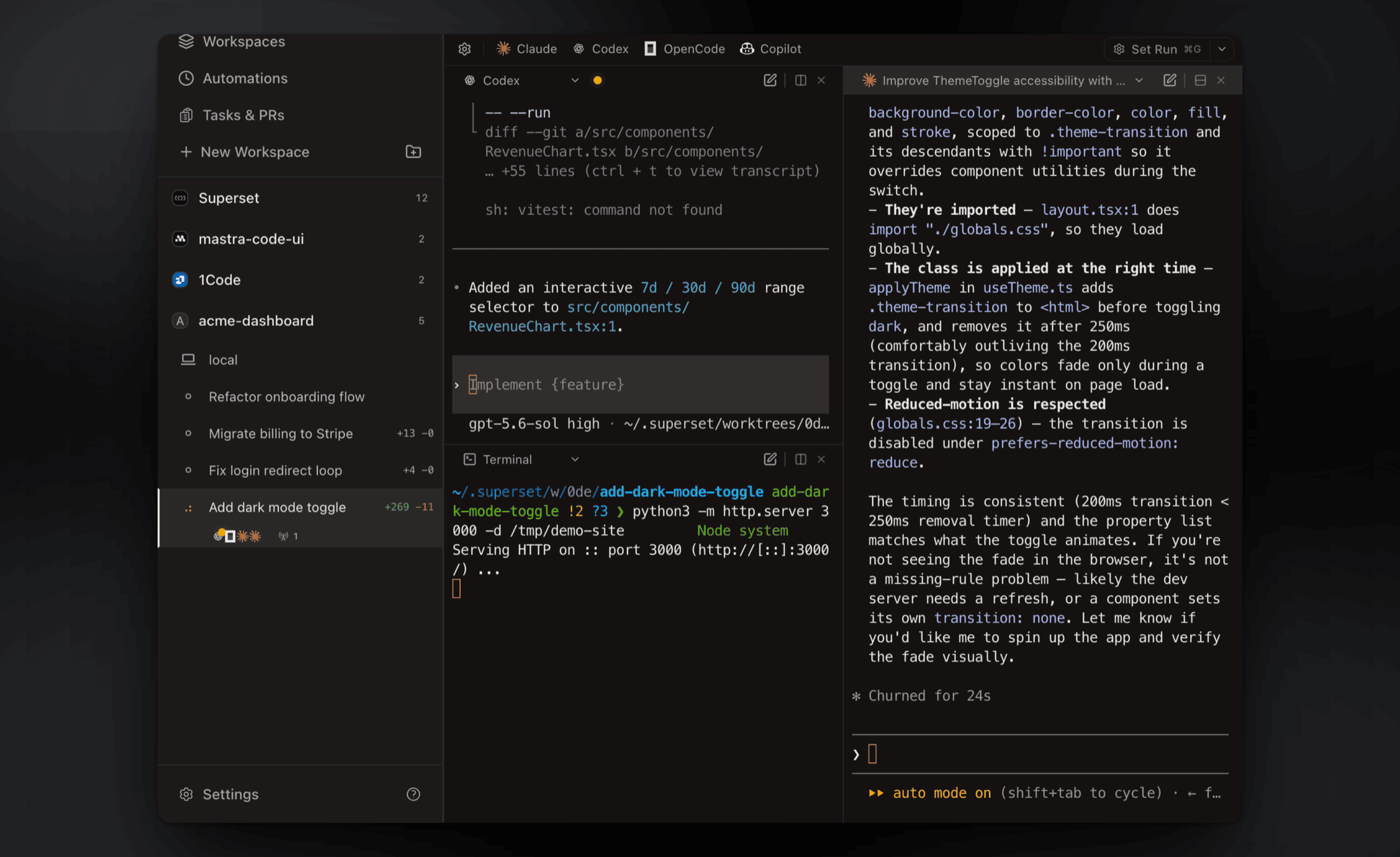Viewport: 1400px width, 857px height.
Task: Expand the Set Run dropdown arrow
Action: point(1222,49)
